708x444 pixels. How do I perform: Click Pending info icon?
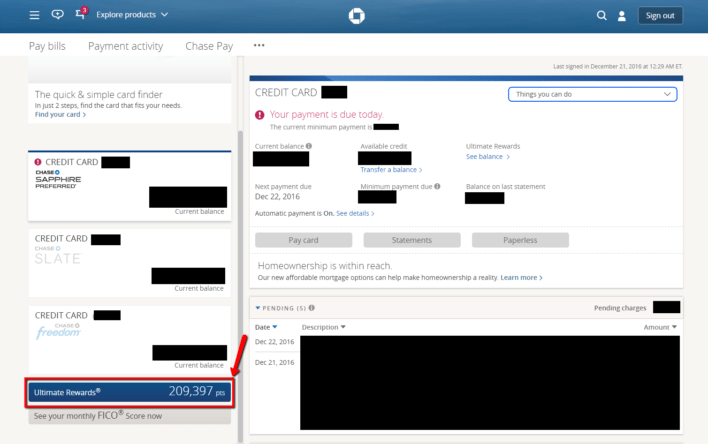[x=312, y=308]
